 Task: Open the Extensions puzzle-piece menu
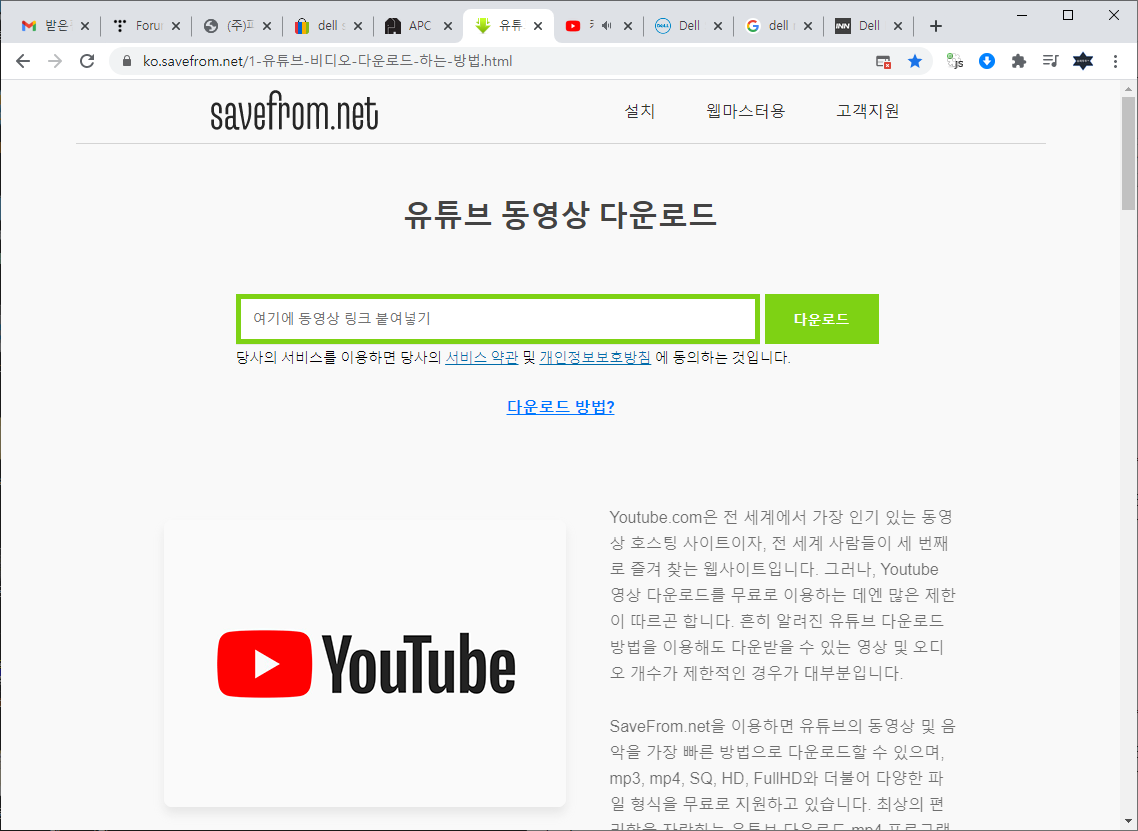(x=1019, y=61)
